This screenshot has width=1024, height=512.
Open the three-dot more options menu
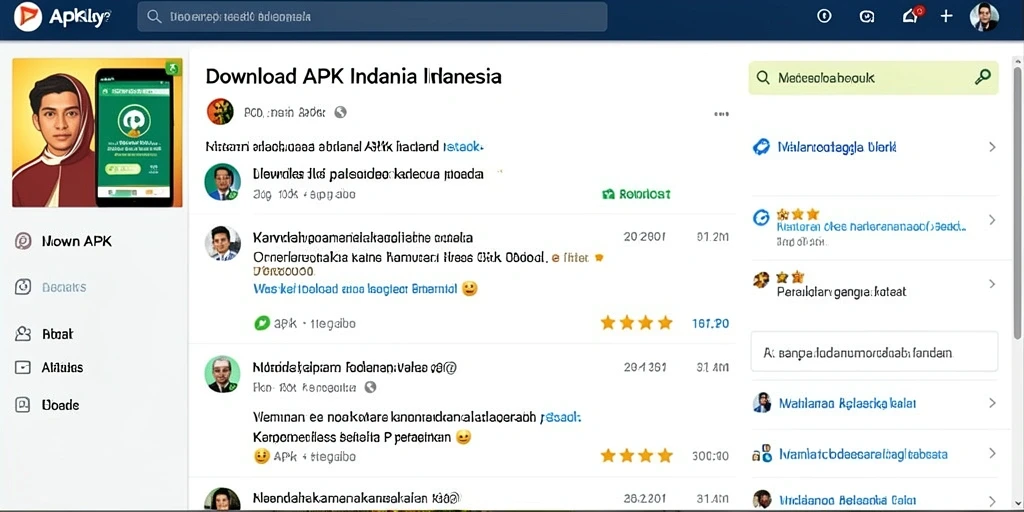(x=721, y=114)
